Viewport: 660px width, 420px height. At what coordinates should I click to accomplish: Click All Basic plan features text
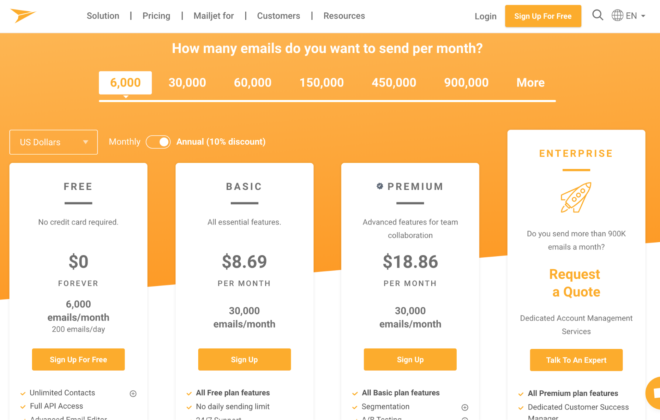pos(401,393)
